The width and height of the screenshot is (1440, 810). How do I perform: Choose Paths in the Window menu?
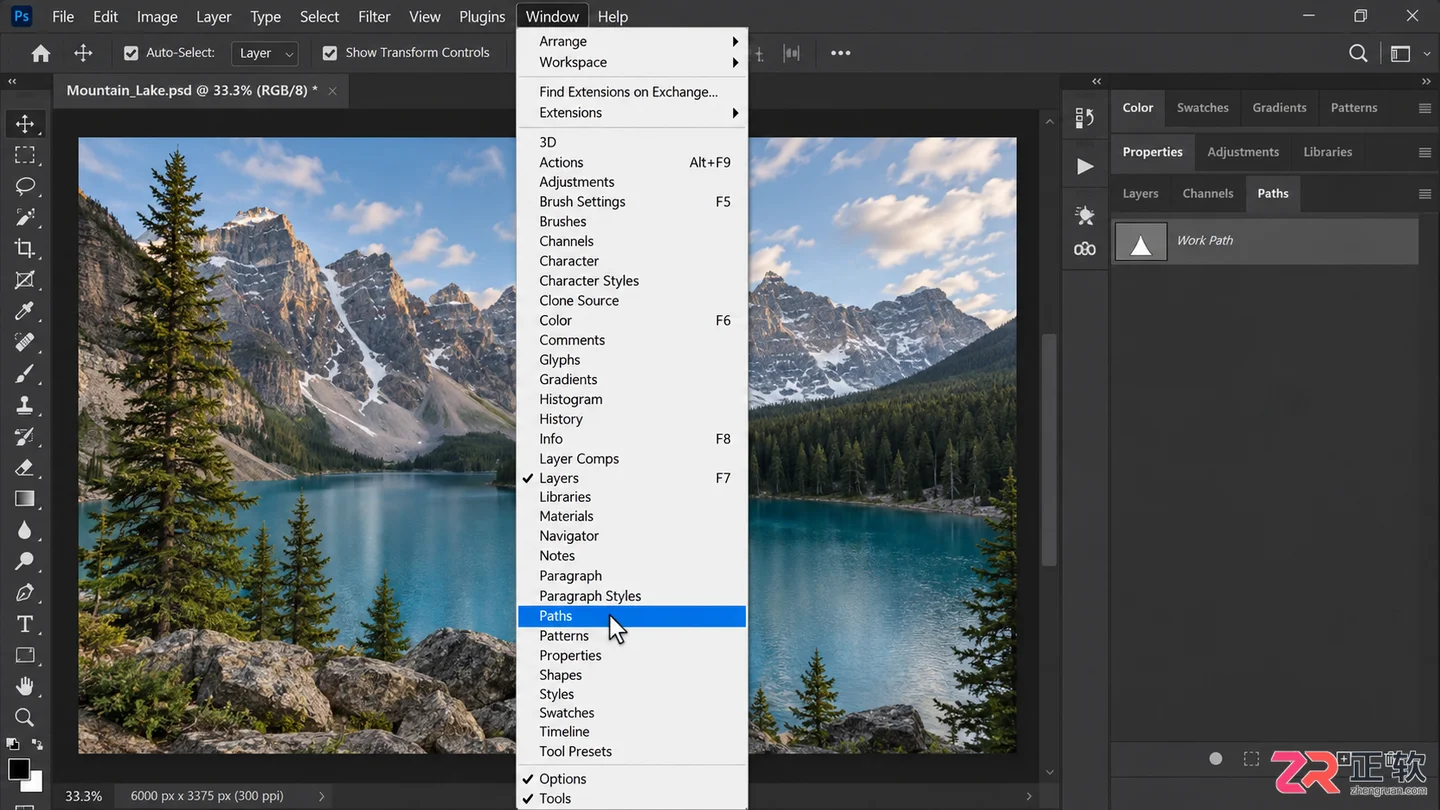pos(632,616)
